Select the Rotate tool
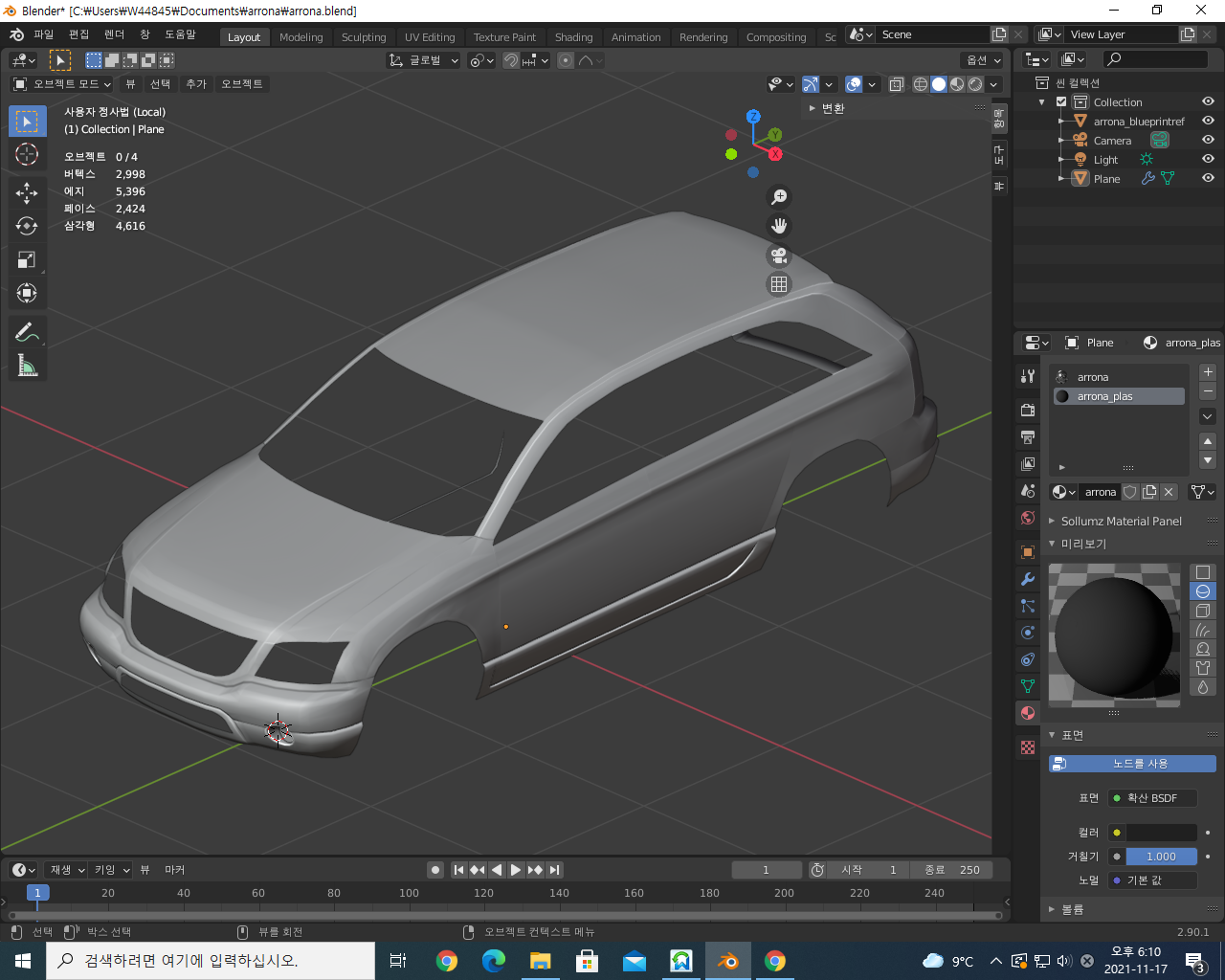 pyautogui.click(x=27, y=226)
